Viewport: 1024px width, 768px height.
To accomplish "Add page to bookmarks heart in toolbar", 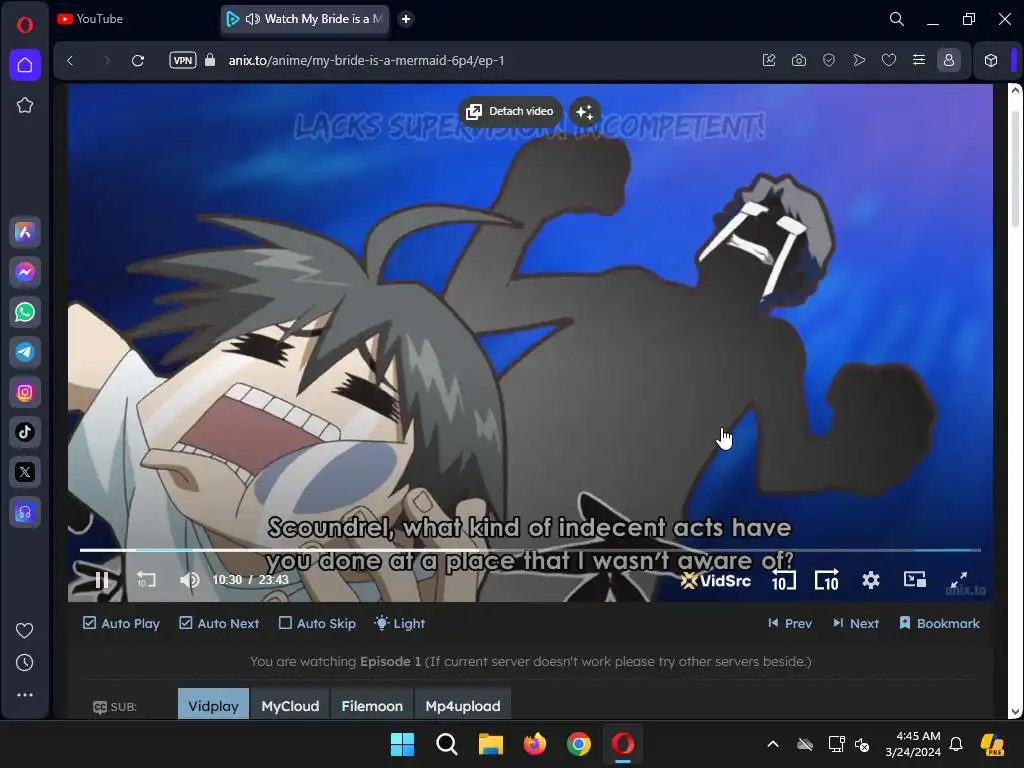I will point(889,60).
